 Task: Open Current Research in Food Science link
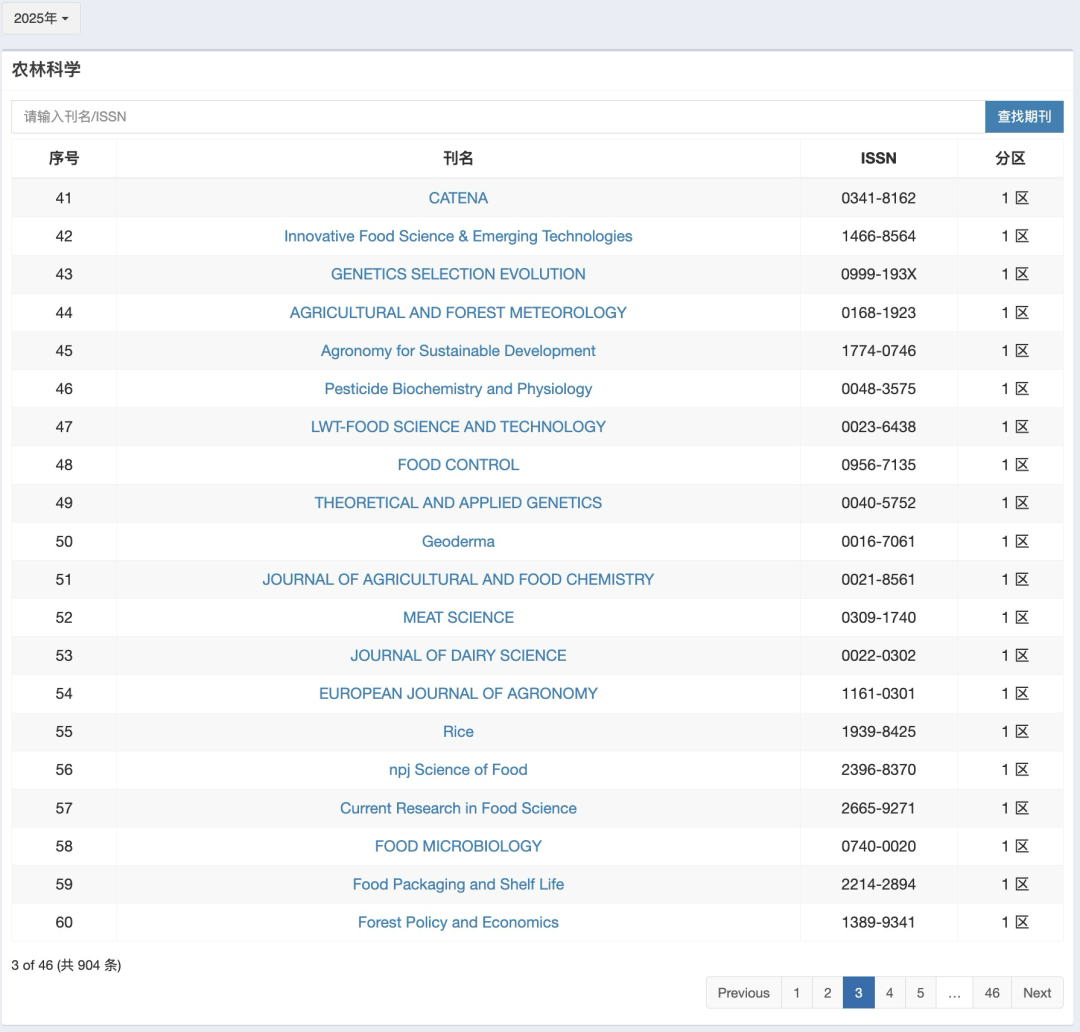point(458,808)
